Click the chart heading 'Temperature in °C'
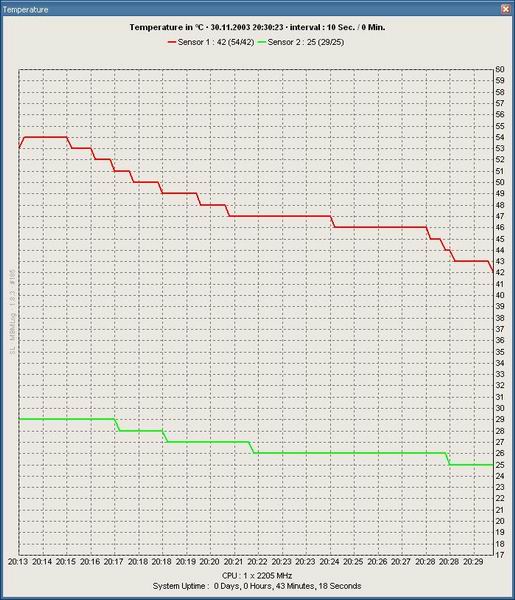The image size is (515, 600). tap(166, 27)
